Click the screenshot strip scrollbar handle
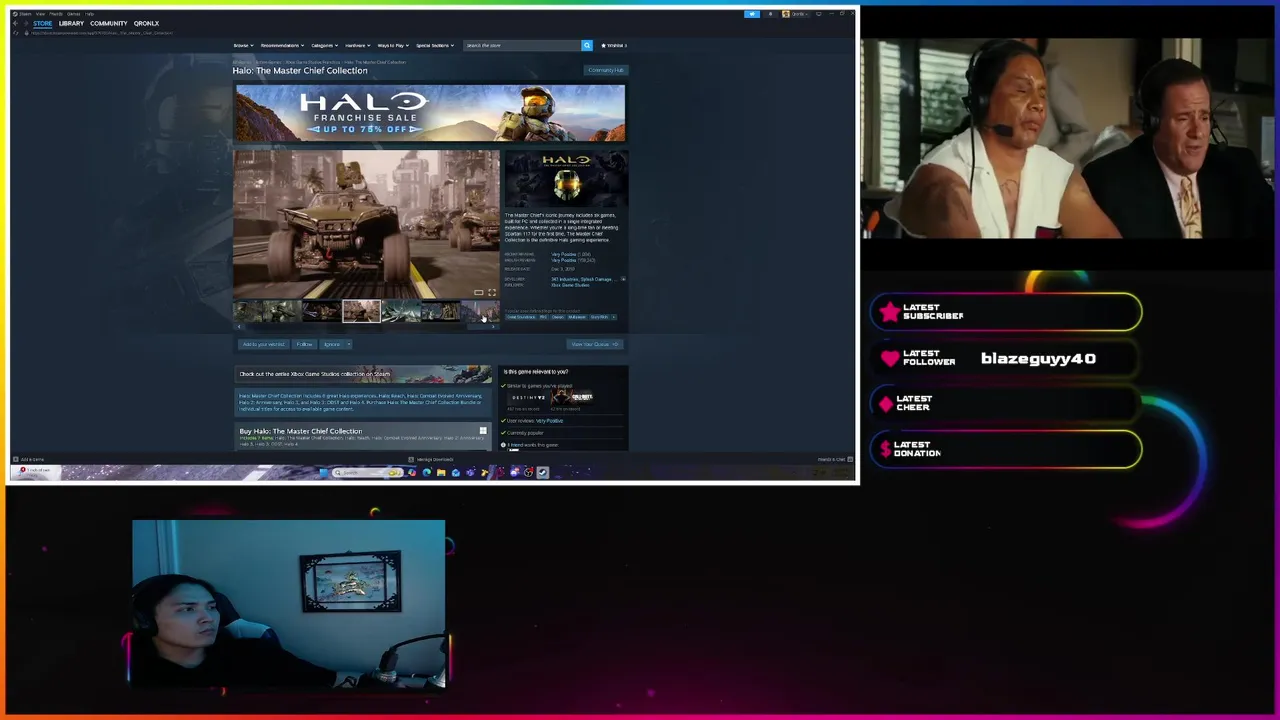The height and width of the screenshot is (720, 1280). (x=478, y=327)
